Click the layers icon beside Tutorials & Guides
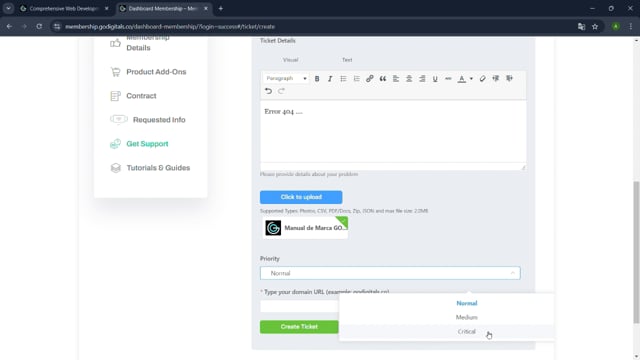640x360 pixels. (116, 168)
